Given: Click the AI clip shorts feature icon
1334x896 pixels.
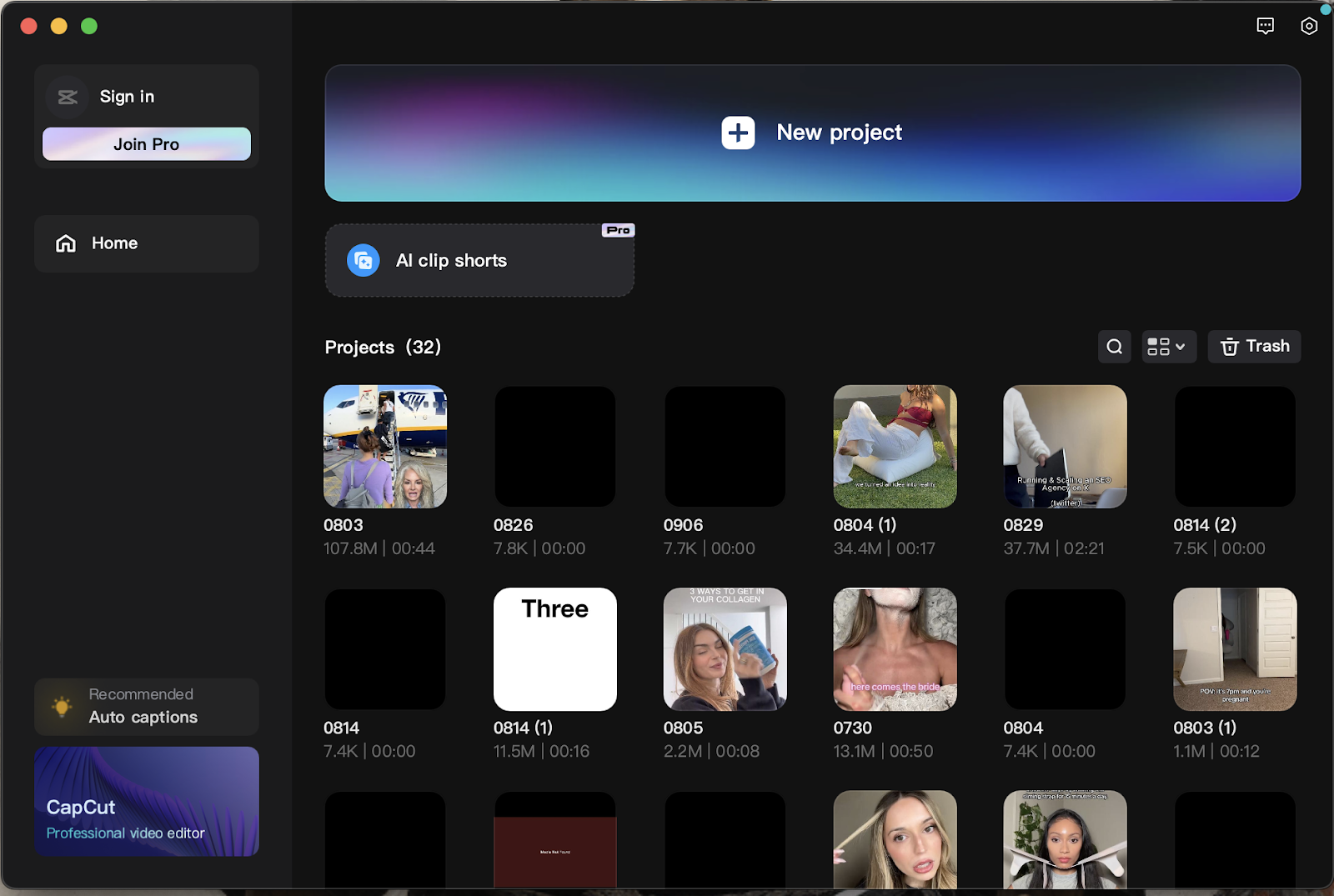Looking at the screenshot, I should 363,260.
